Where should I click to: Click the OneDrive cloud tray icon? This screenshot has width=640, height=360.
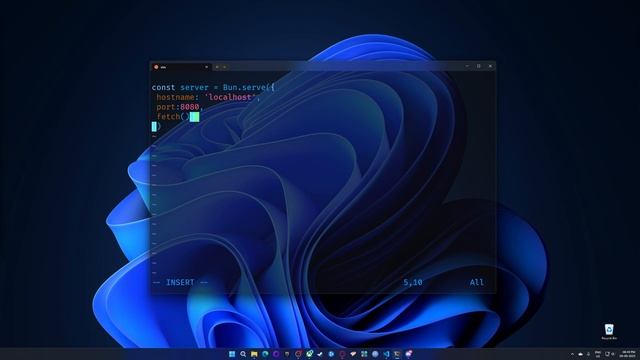tap(580, 354)
